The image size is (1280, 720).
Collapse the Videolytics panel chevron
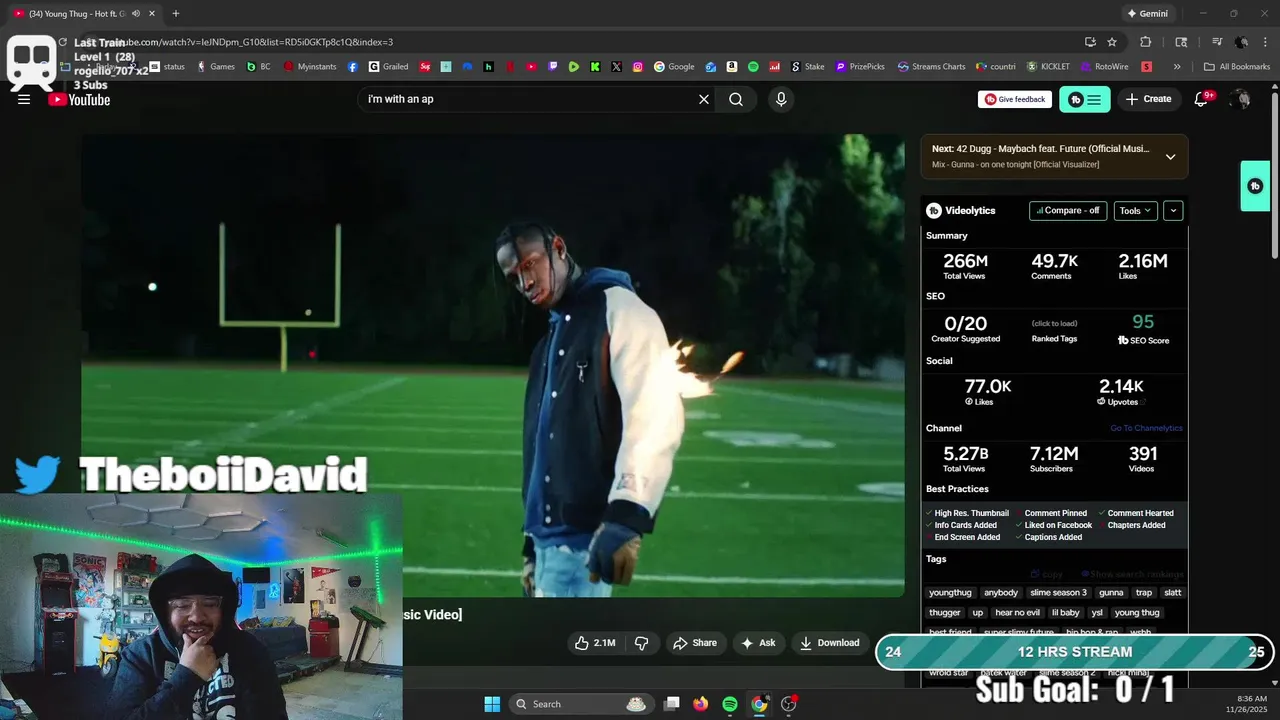(x=1173, y=211)
